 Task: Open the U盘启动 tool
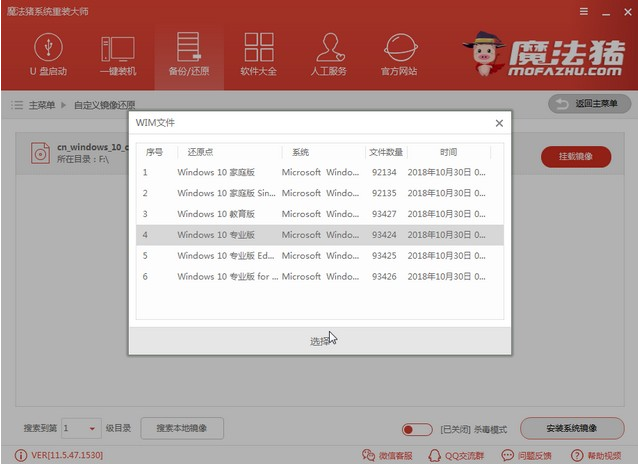[x=47, y=55]
